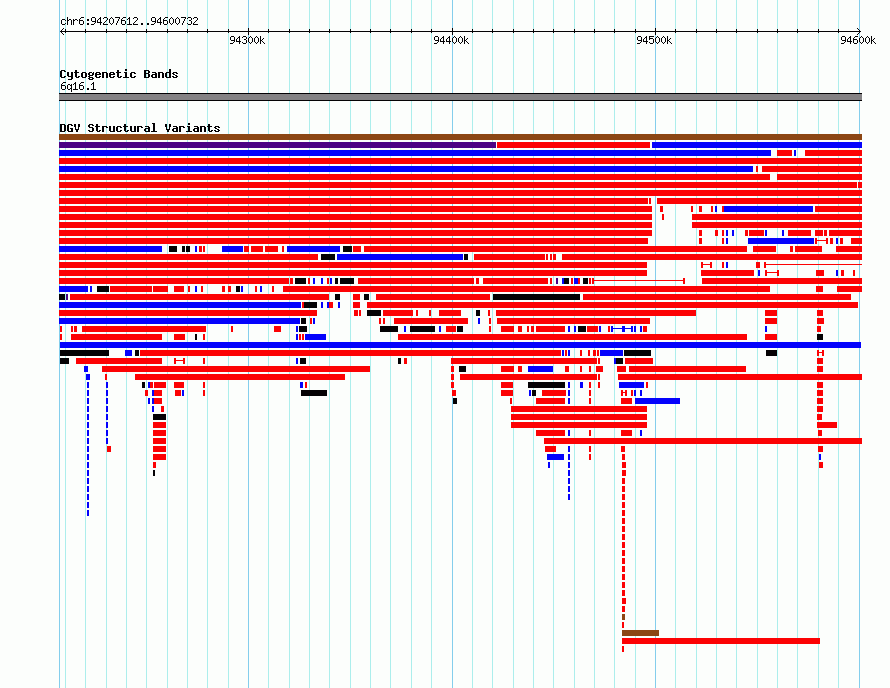Select the purple variant bar in DGV track

tap(278, 145)
